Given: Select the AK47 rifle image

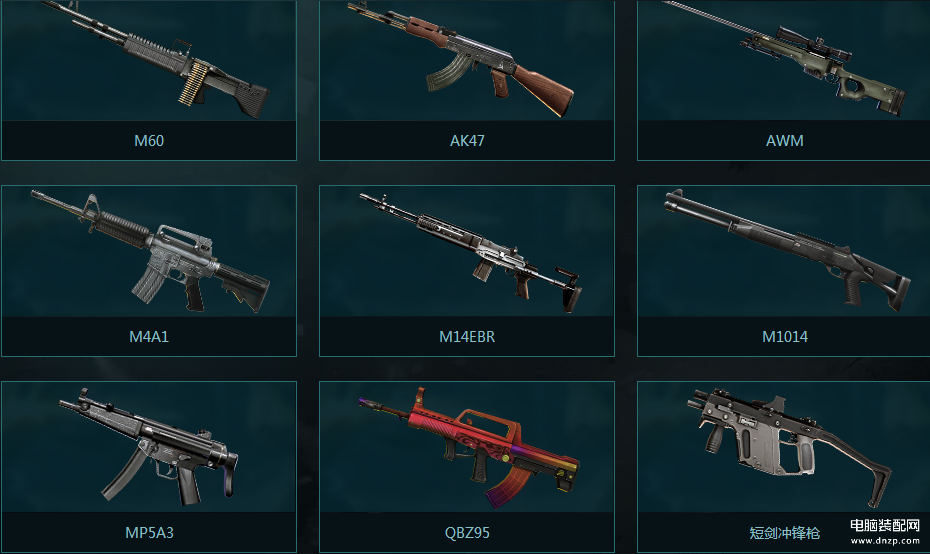Looking at the screenshot, I should pyautogui.click(x=461, y=58).
